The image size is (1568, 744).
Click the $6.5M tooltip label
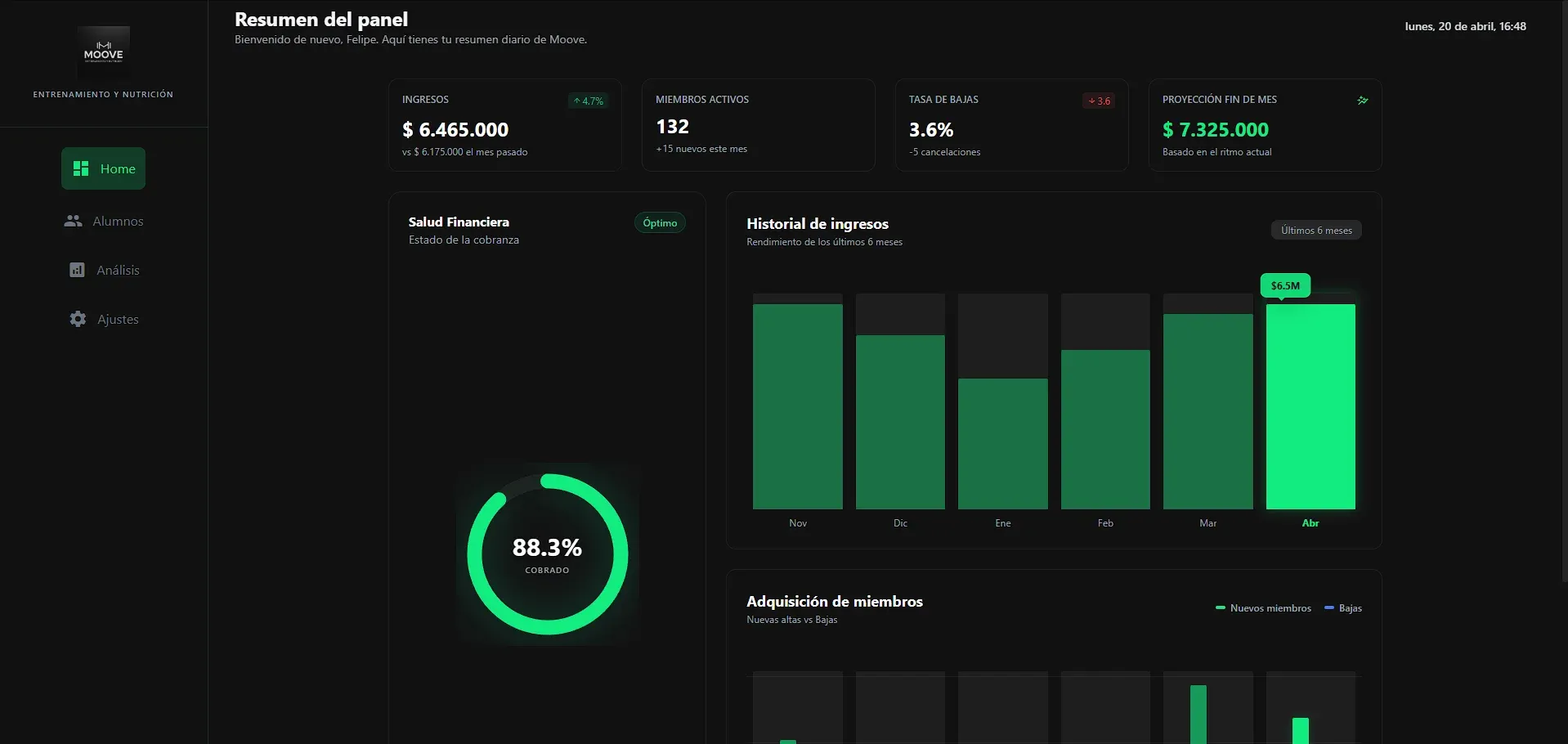tap(1285, 285)
